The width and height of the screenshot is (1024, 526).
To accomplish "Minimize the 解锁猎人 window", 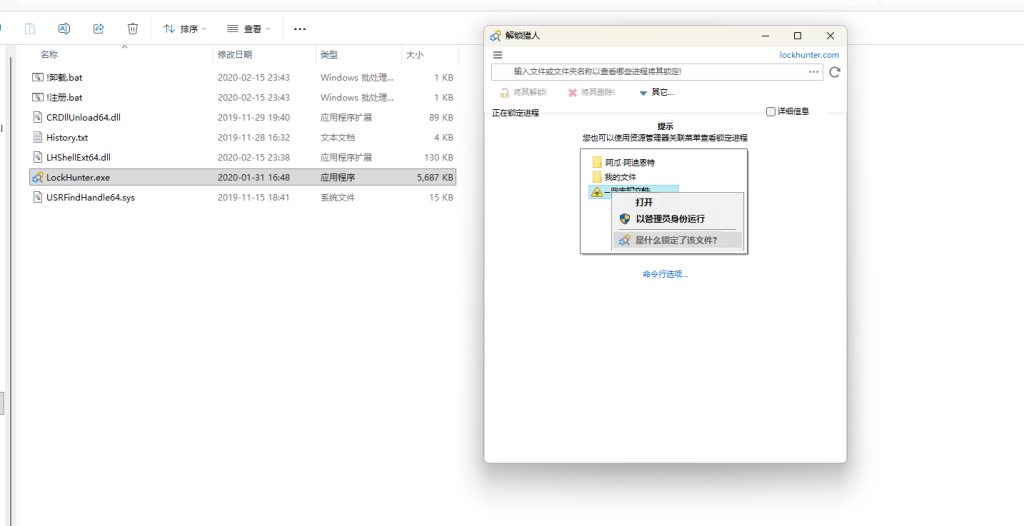I will pyautogui.click(x=765, y=36).
